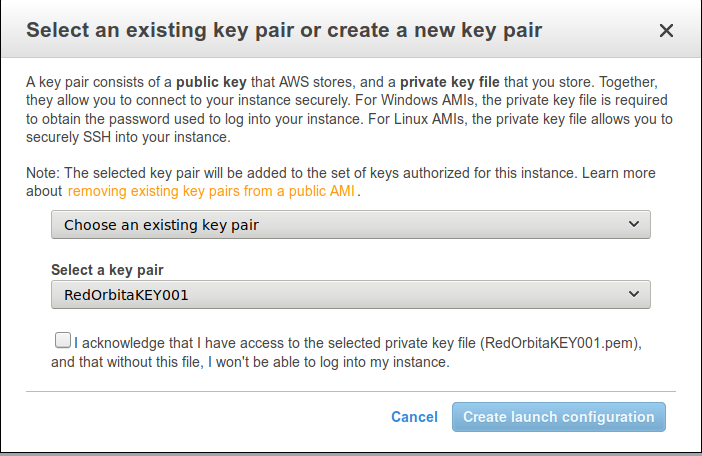Screen dimensions: 702x456
Task: Click the 'Learn more' text in the note
Action: [x=618, y=173]
